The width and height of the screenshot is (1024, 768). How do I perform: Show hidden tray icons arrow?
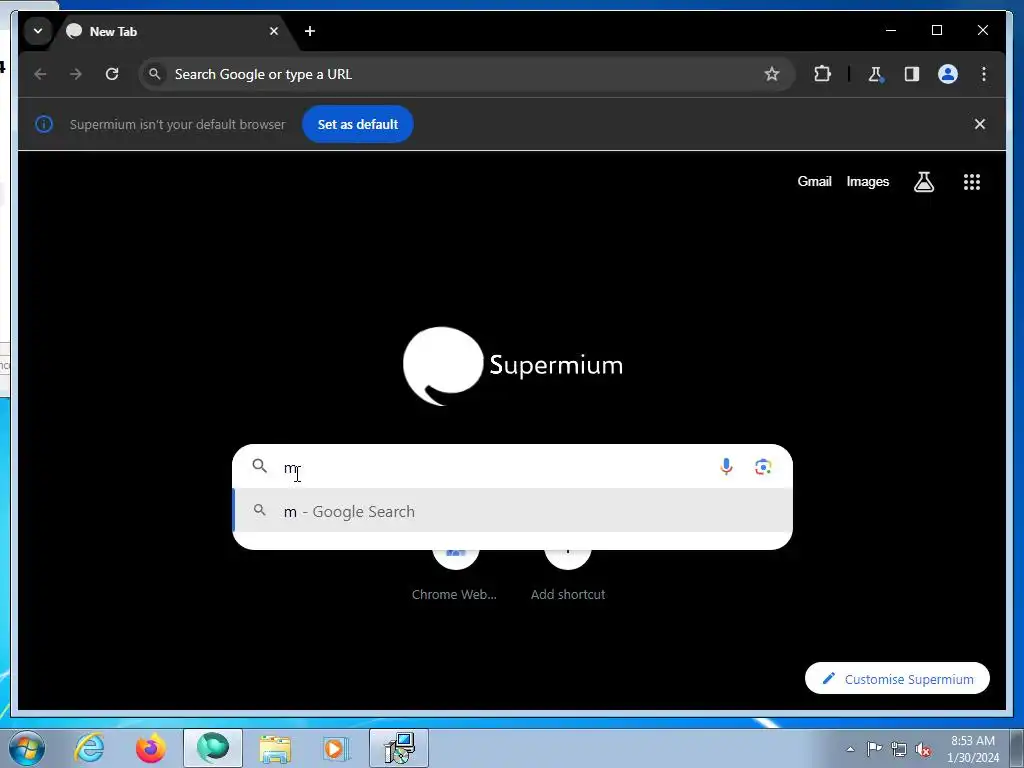[850, 749]
